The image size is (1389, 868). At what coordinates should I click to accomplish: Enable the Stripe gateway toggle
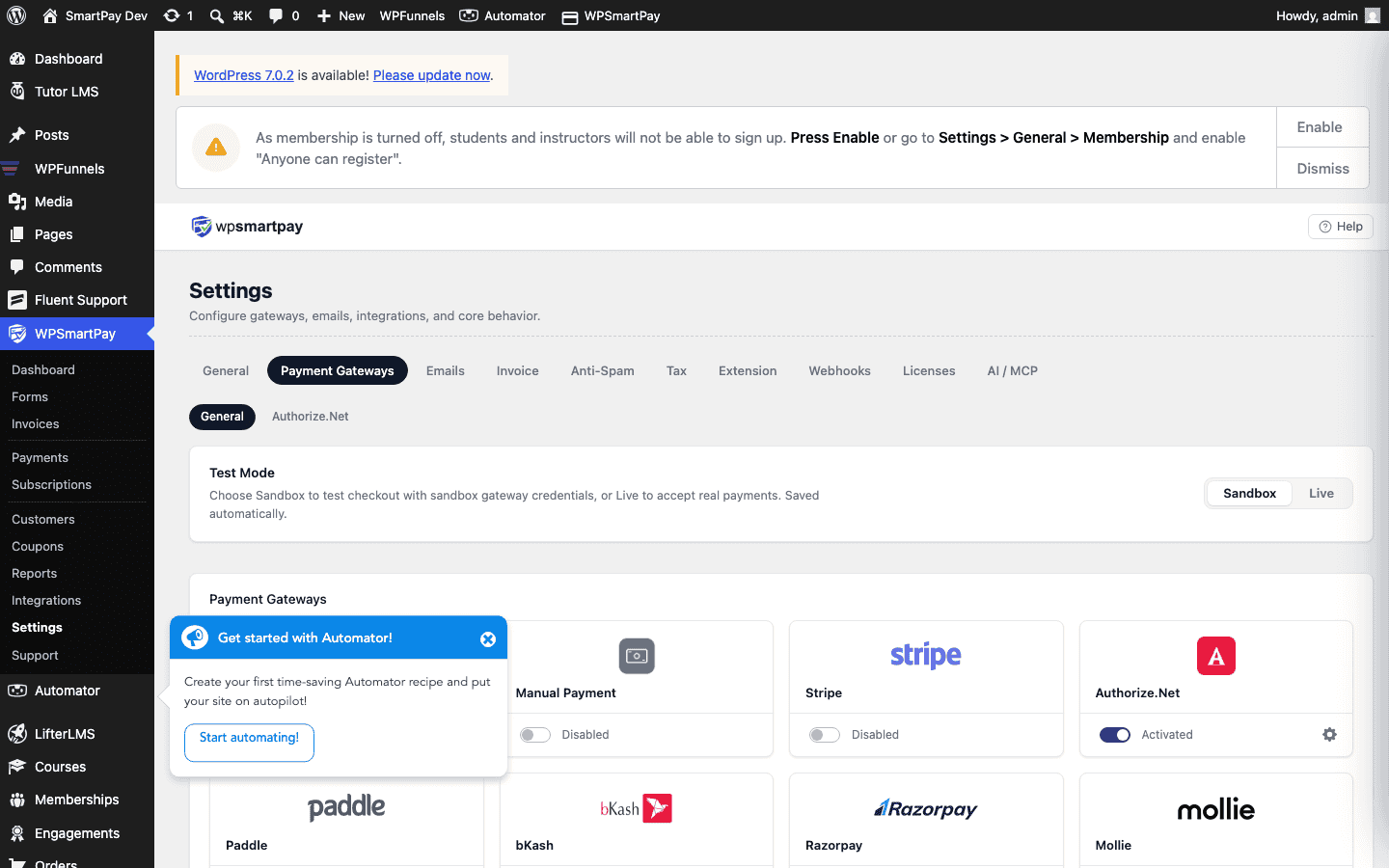click(x=825, y=735)
